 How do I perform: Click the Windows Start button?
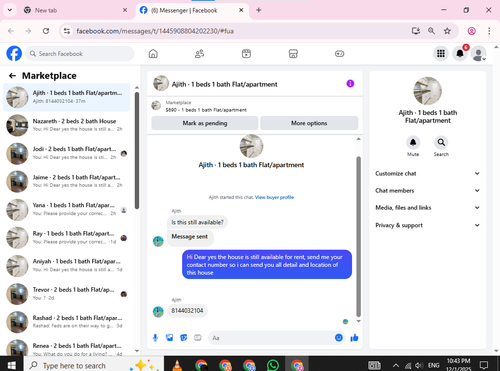tap(12, 365)
